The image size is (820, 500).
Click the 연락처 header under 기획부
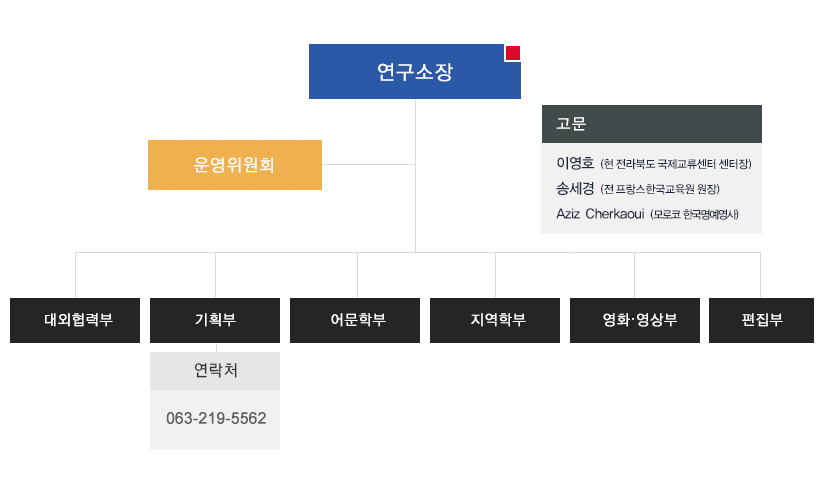215,371
